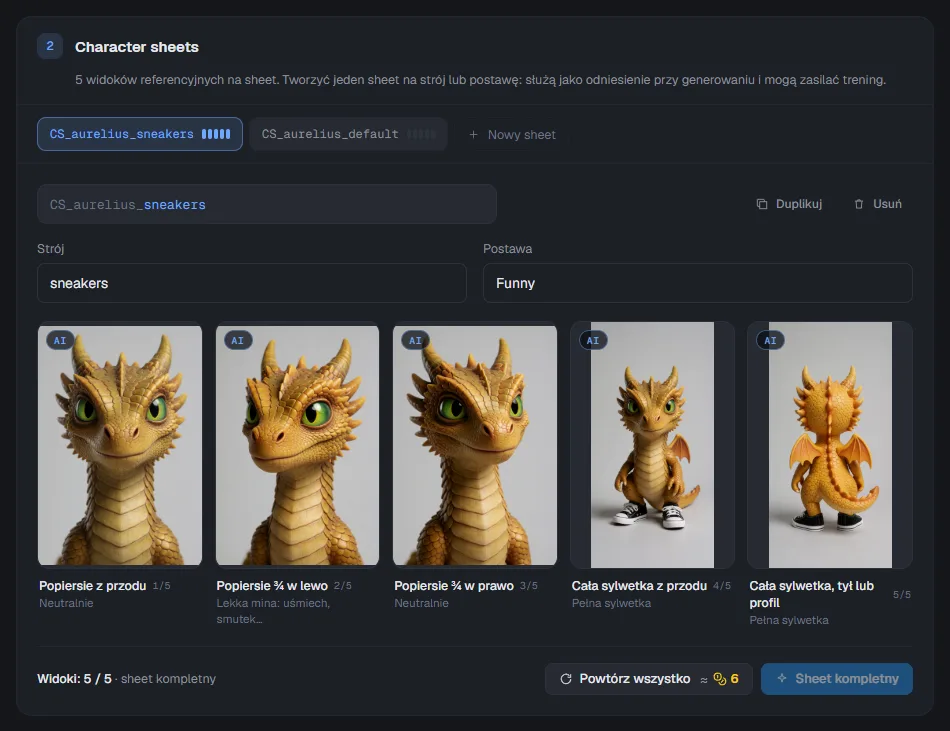Click the note "Lekka mina: uśmiech, smutek…"

tap(273, 611)
